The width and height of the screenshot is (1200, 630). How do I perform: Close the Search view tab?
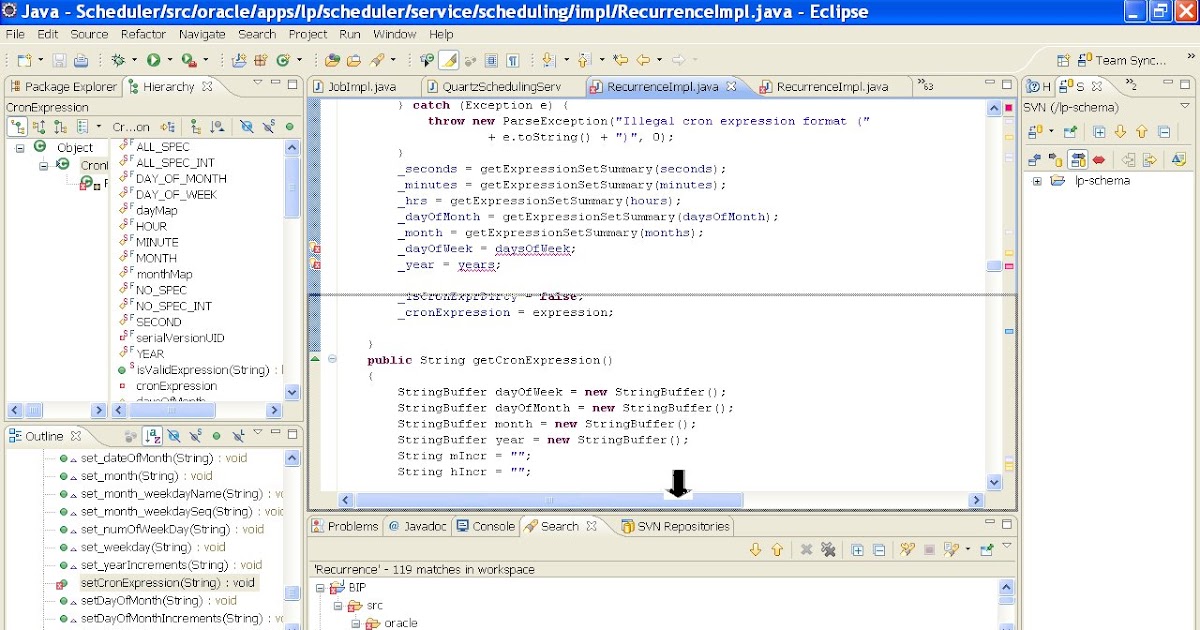coord(591,526)
